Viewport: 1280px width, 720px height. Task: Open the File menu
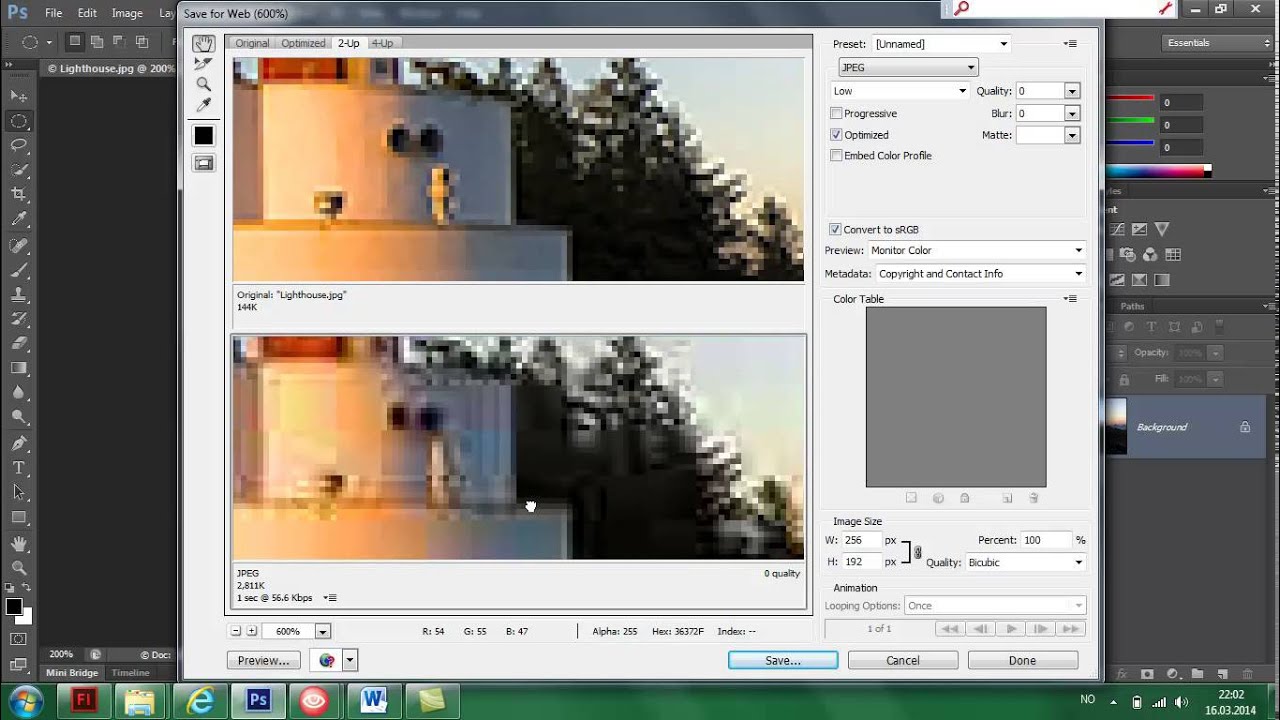click(x=53, y=13)
